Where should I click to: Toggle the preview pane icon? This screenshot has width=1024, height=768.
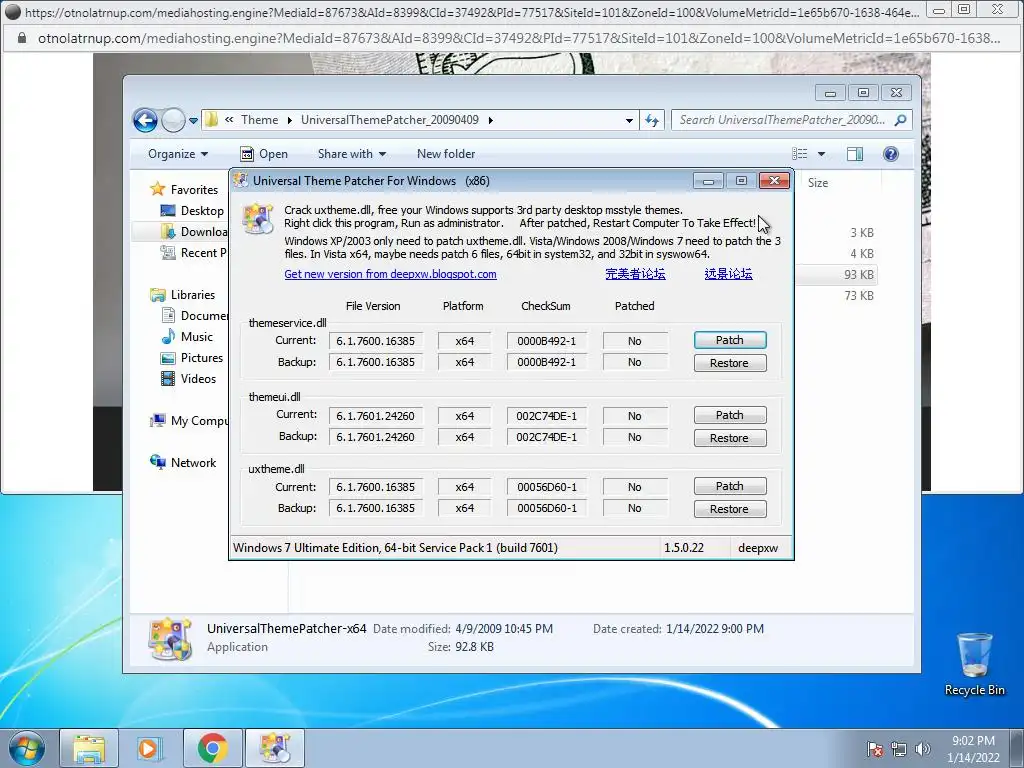tap(855, 154)
